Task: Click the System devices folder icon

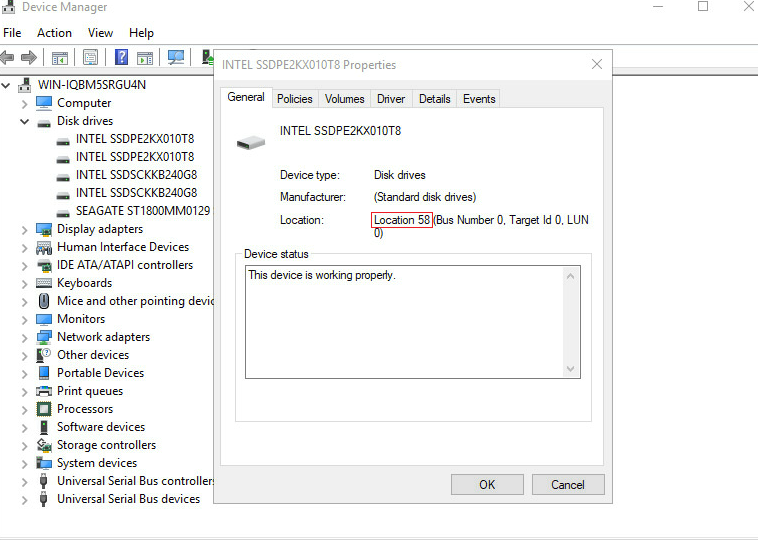Action: pyautogui.click(x=44, y=463)
